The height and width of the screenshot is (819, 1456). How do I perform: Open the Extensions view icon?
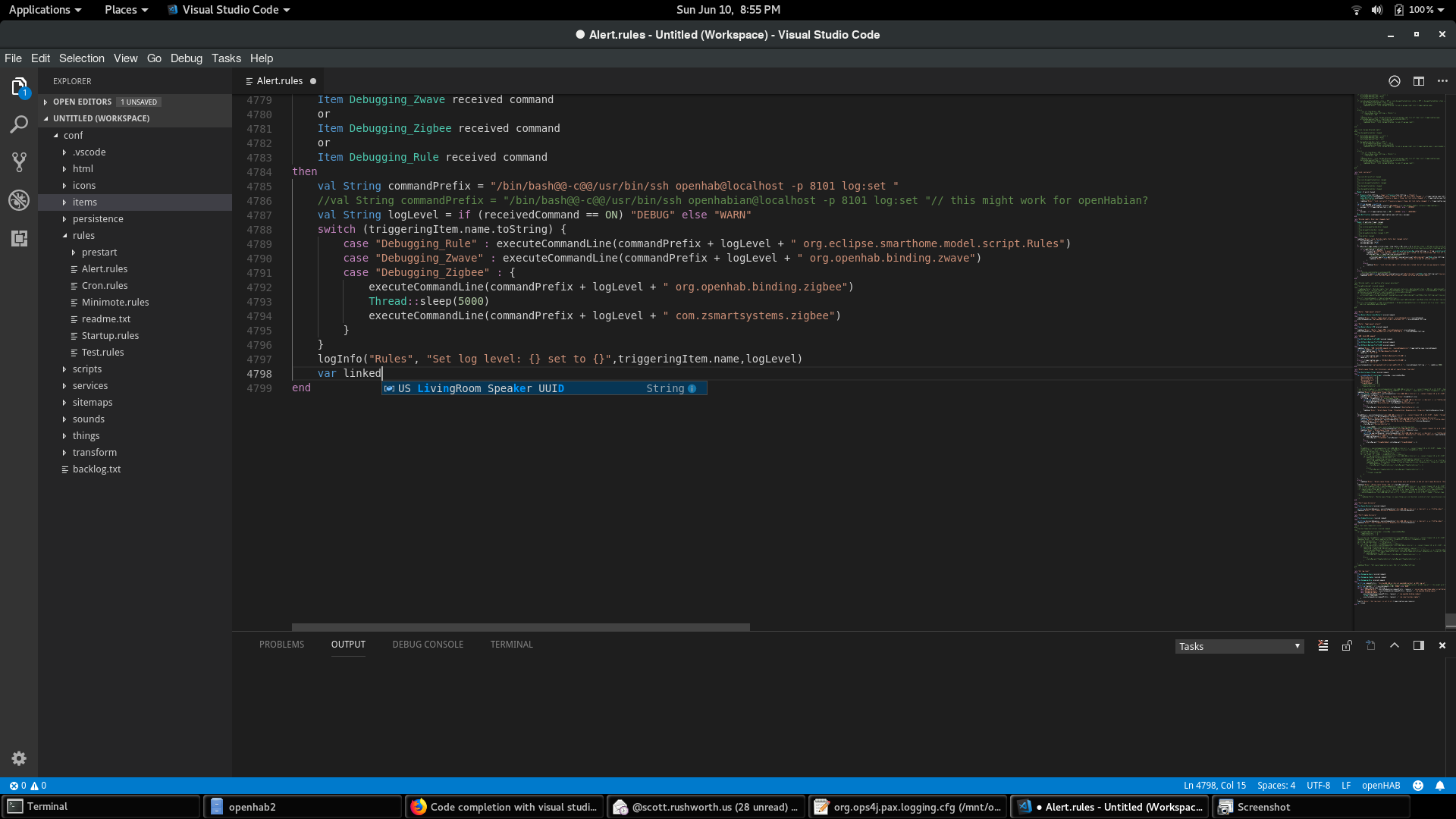click(19, 238)
